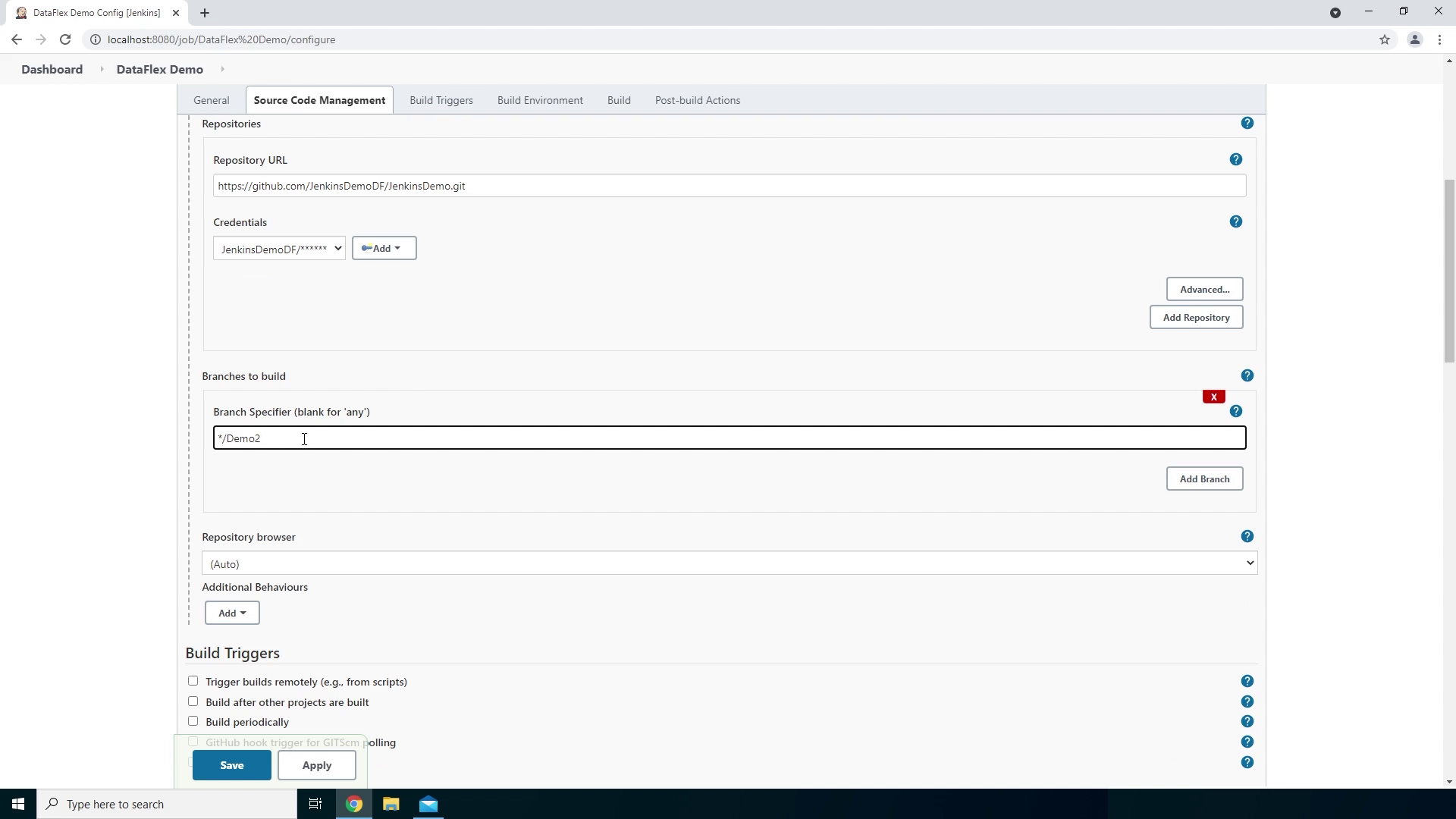Open help for Credentials field
Viewport: 1456px width, 819px height.
[x=1235, y=221]
